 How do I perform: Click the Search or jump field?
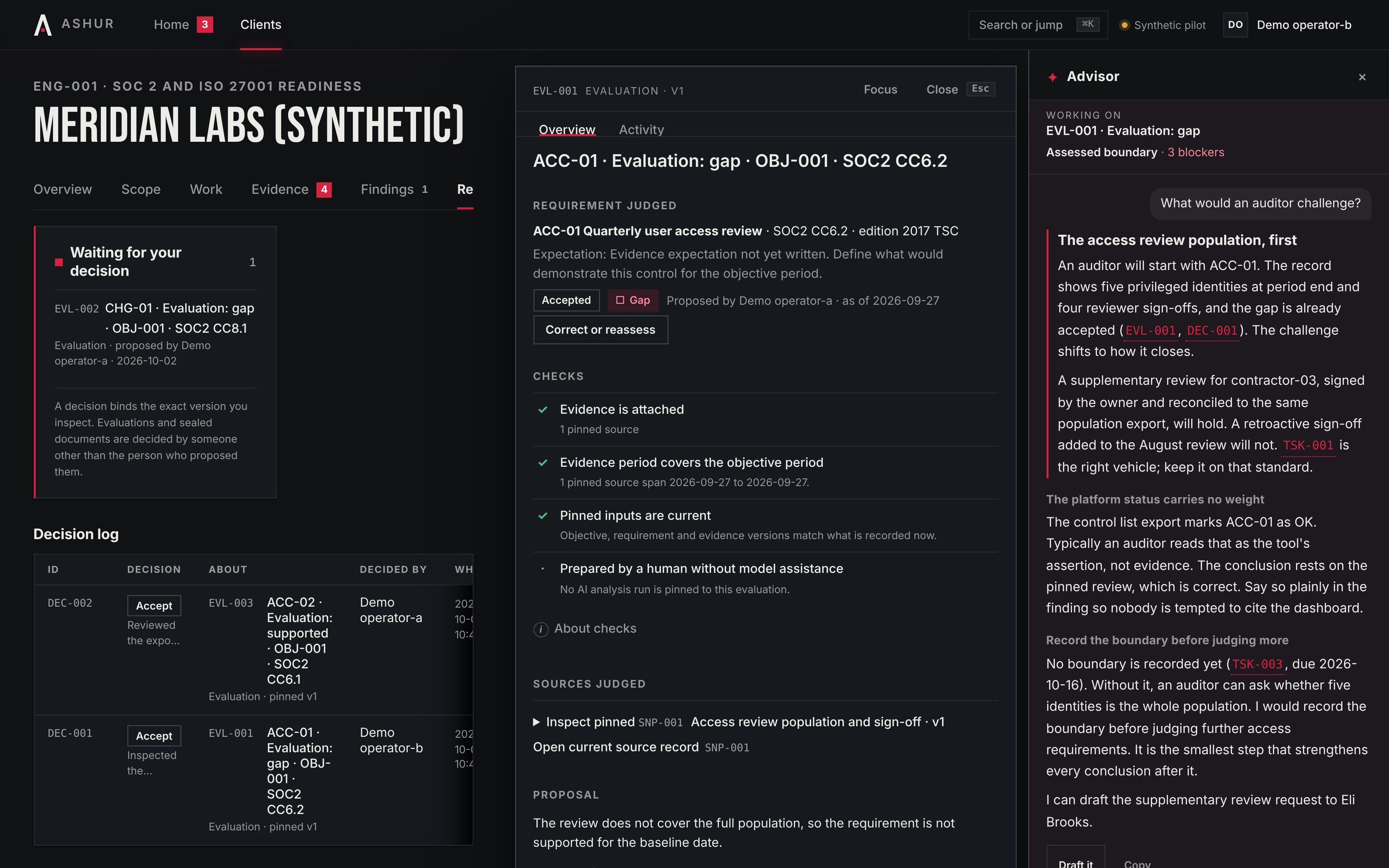[x=1038, y=25]
